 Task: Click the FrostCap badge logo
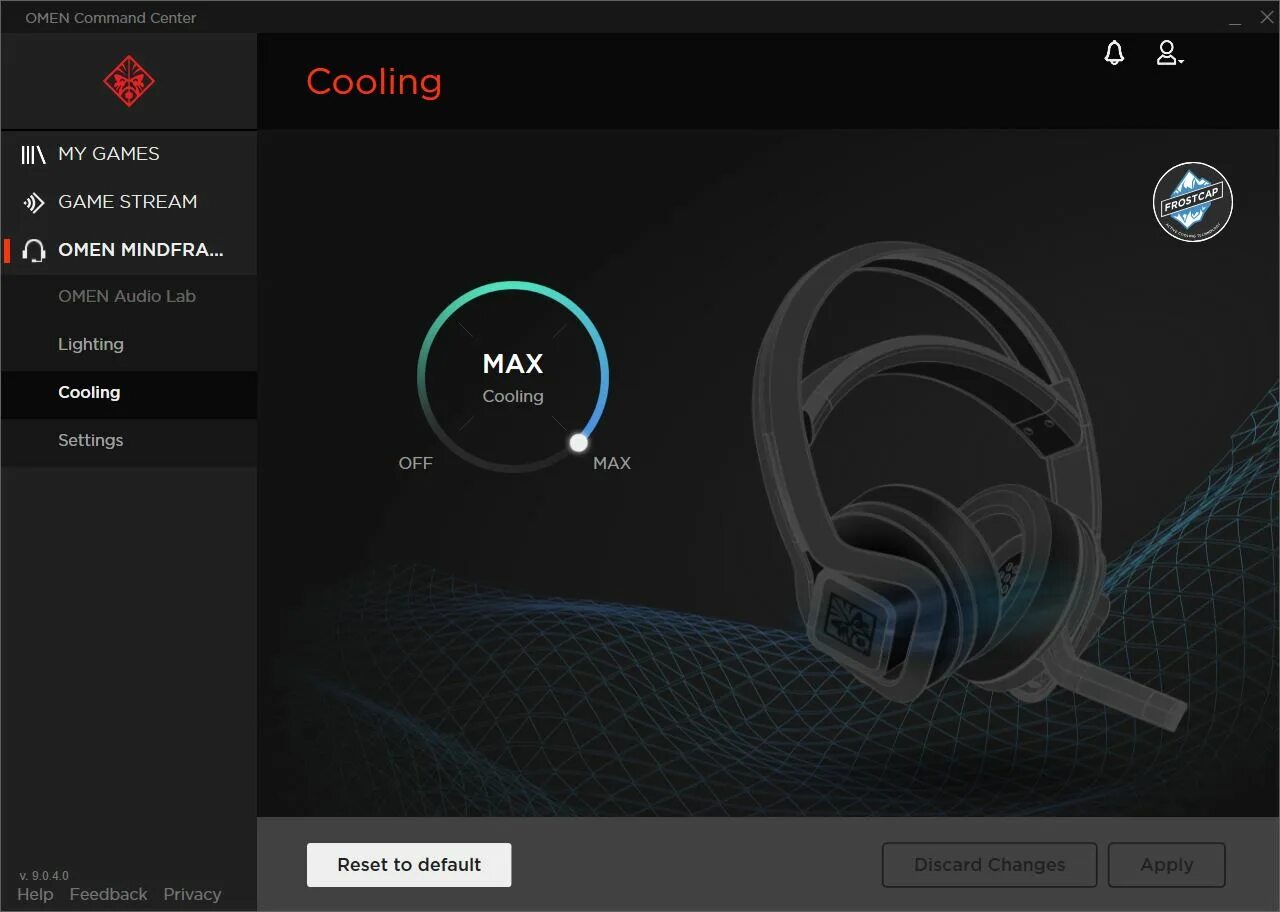coord(1192,202)
